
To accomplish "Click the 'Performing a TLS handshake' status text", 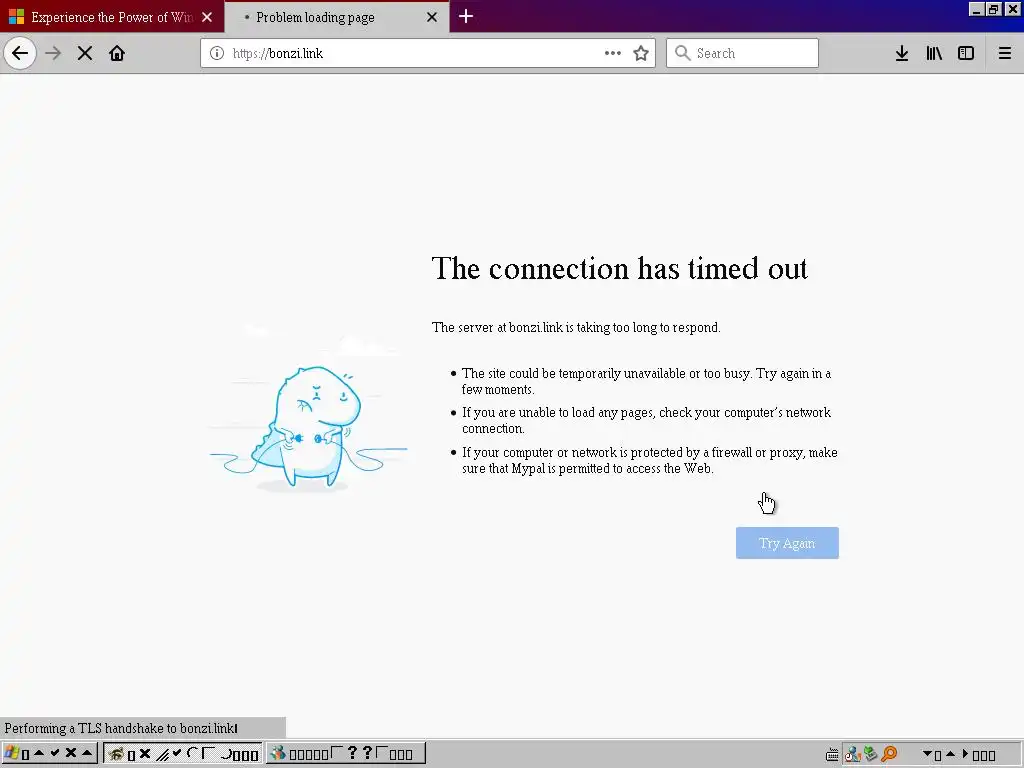I will [x=121, y=728].
